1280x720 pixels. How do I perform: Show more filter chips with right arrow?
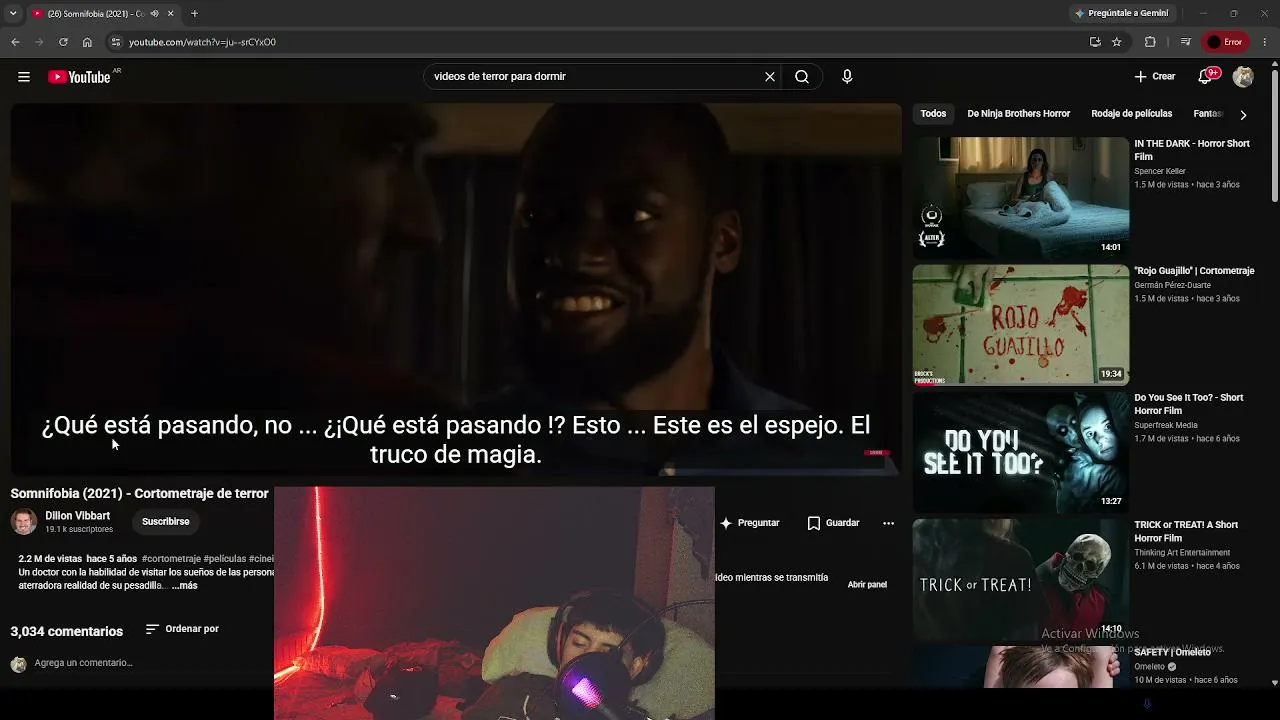pyautogui.click(x=1243, y=115)
